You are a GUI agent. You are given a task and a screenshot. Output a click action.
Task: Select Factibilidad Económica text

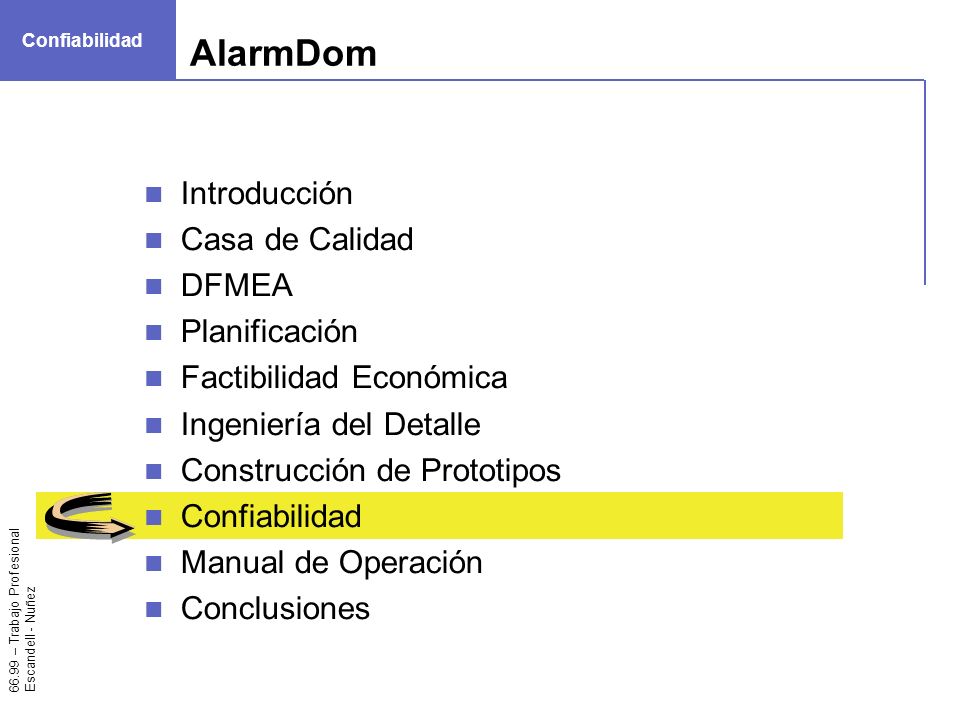[344, 378]
